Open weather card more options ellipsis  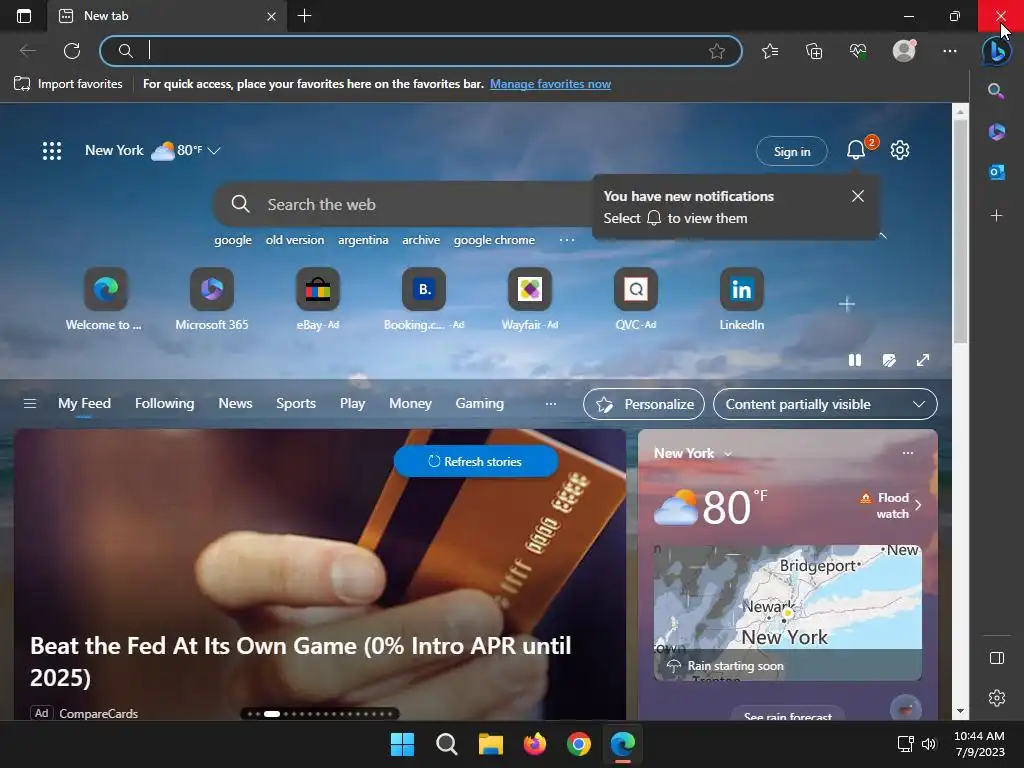(x=908, y=453)
